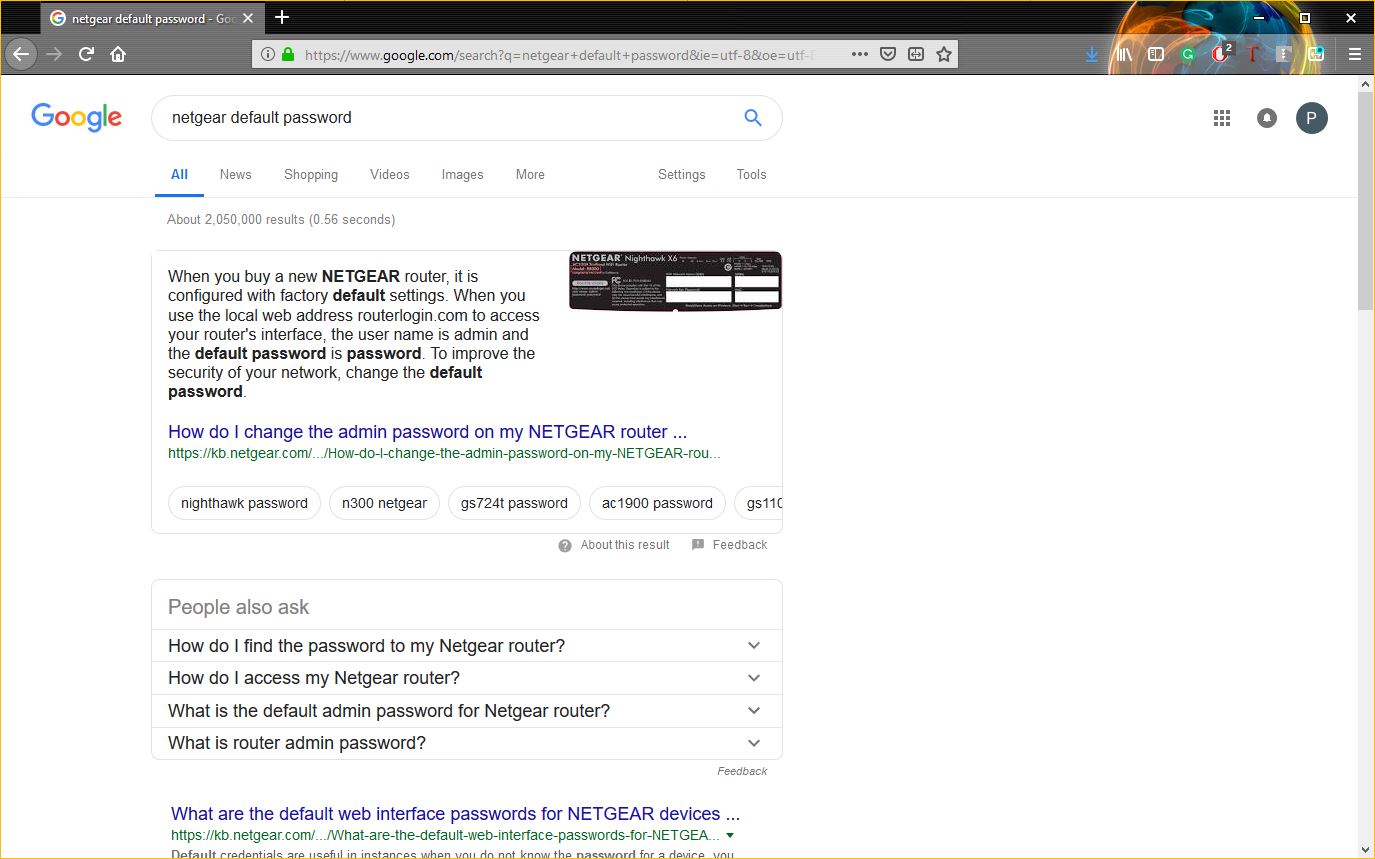Click the green kb.netgear.com snippet URL
This screenshot has height=859, width=1375.
pos(444,453)
